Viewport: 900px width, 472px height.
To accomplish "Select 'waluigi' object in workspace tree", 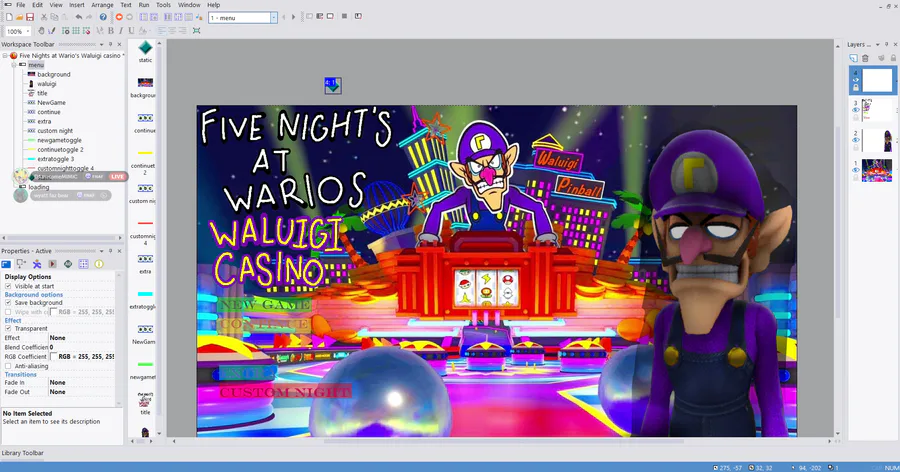I will point(46,84).
